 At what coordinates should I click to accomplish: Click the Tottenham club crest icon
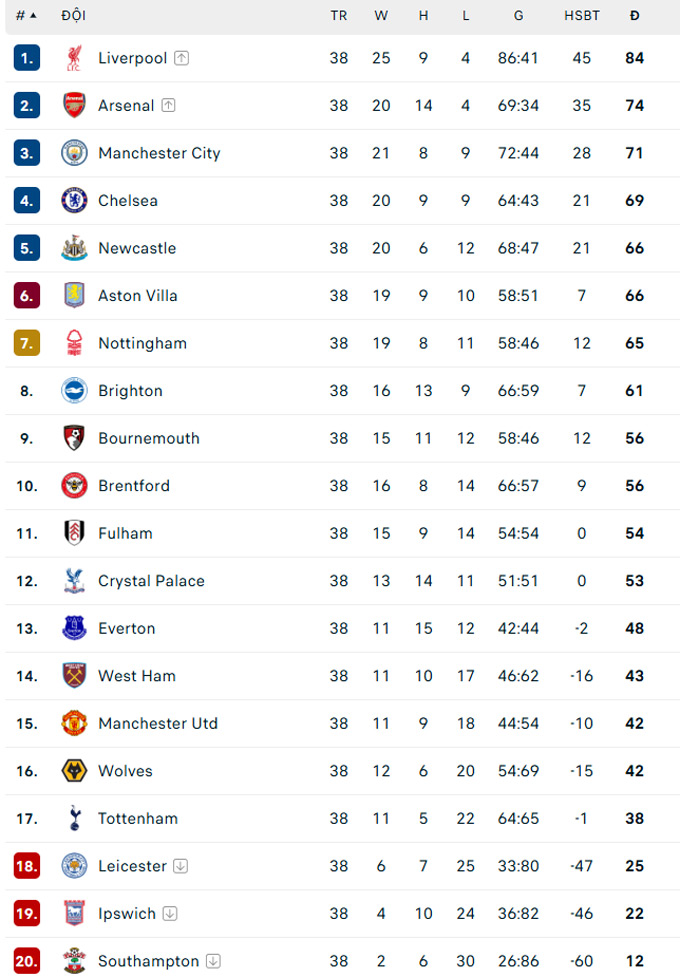(75, 818)
